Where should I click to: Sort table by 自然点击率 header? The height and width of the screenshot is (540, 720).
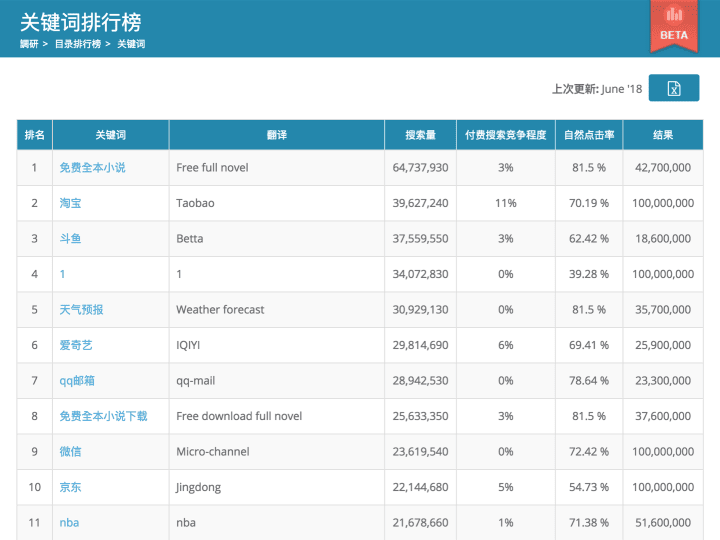(589, 135)
